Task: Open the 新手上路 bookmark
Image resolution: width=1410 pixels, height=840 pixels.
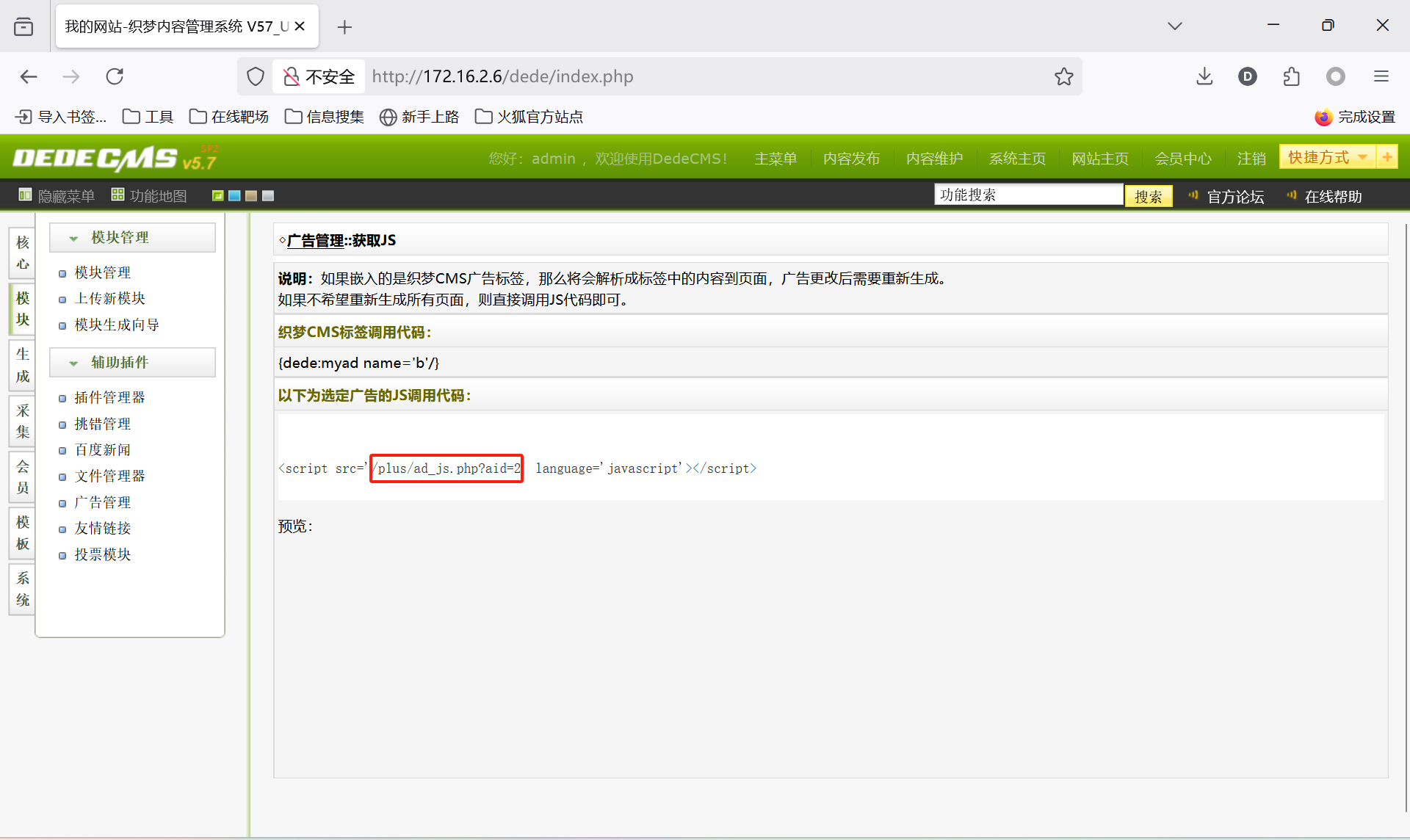Action: click(419, 117)
